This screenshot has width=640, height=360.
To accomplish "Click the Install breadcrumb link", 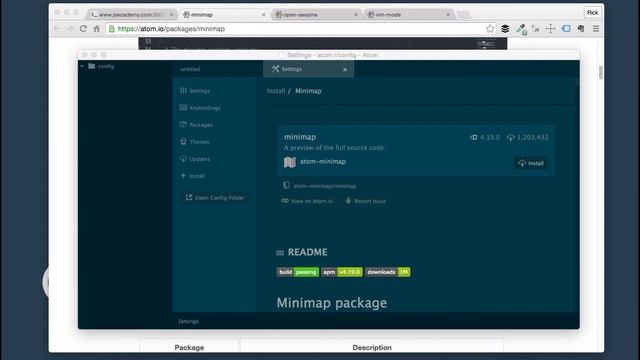I will (276, 91).
